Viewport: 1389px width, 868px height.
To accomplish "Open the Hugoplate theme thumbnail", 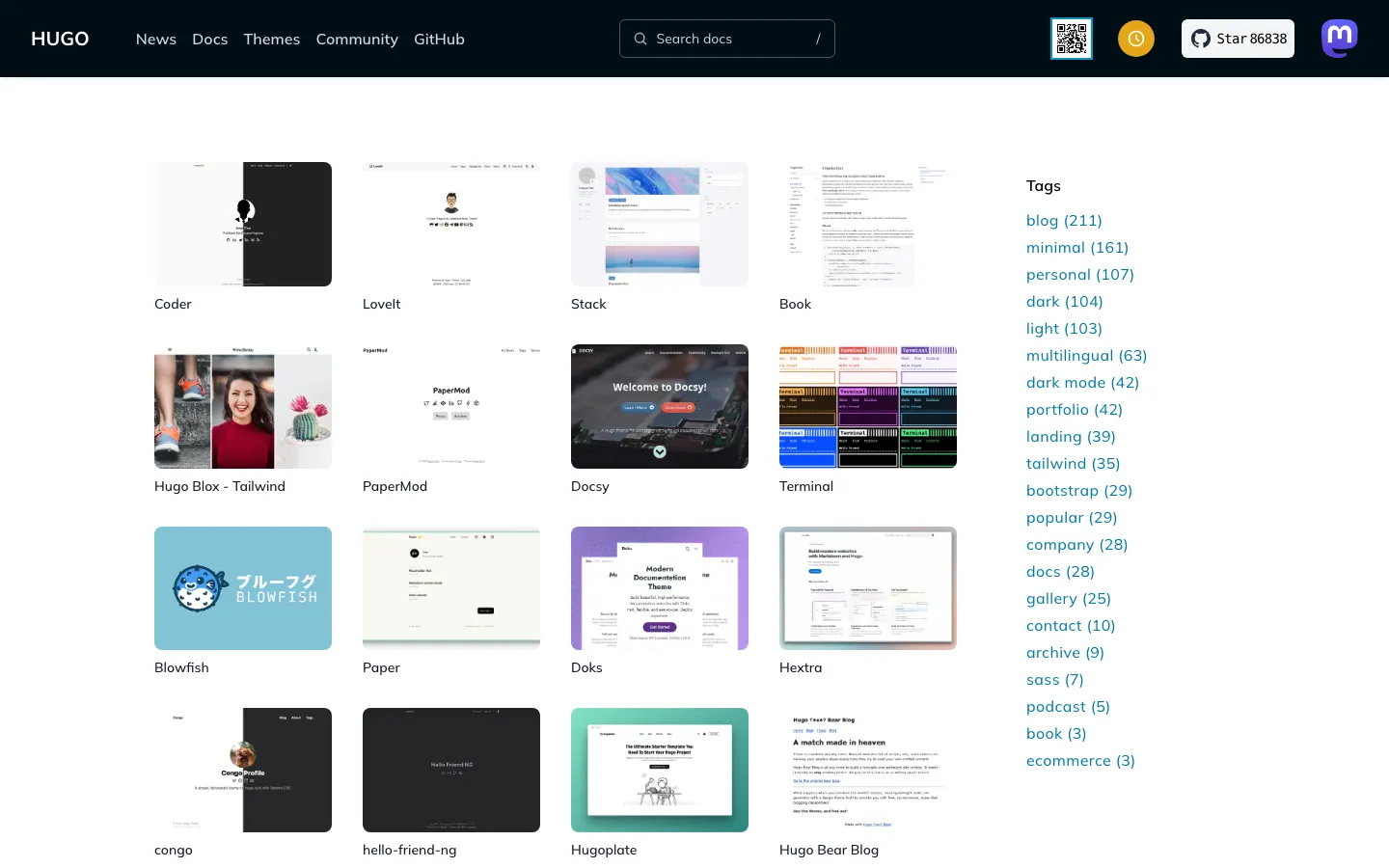I will (660, 770).
